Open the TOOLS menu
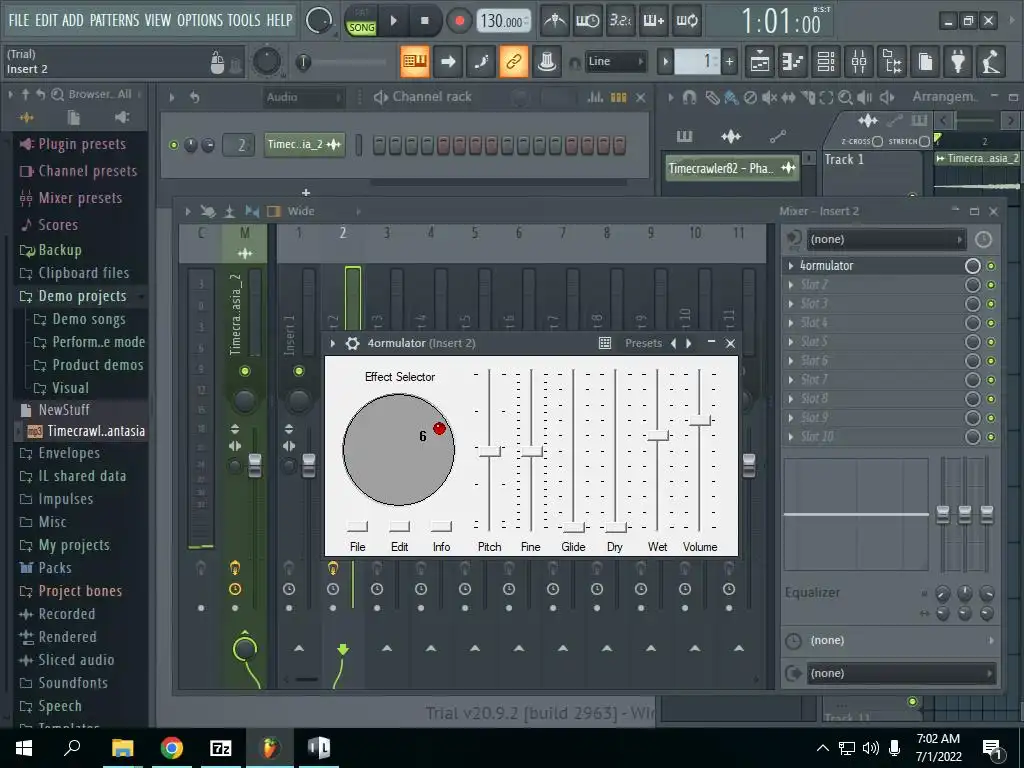The image size is (1024, 768). coord(244,20)
